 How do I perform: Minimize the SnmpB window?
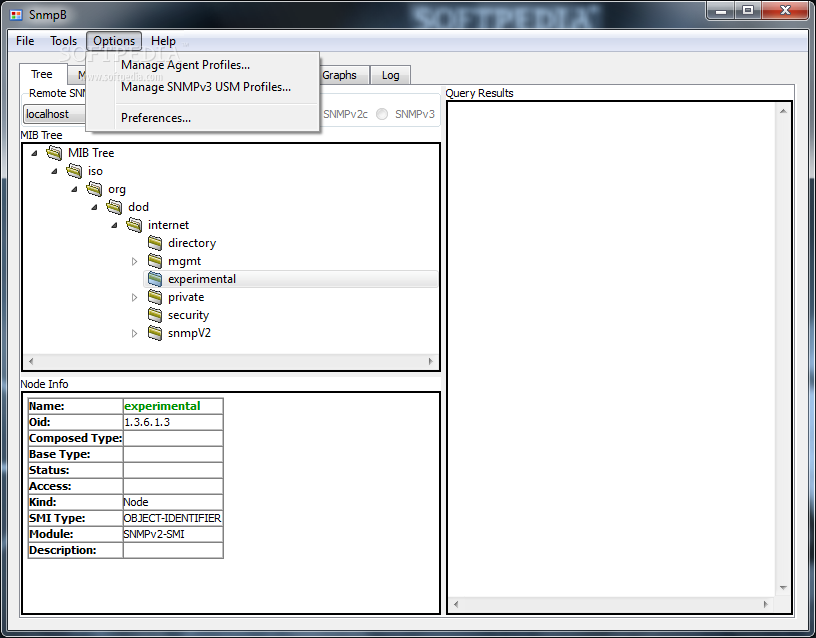click(721, 10)
